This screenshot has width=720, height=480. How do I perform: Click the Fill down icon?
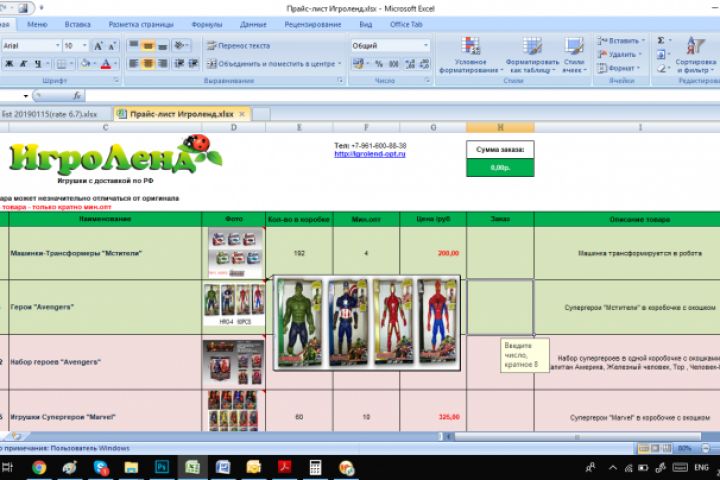661,54
